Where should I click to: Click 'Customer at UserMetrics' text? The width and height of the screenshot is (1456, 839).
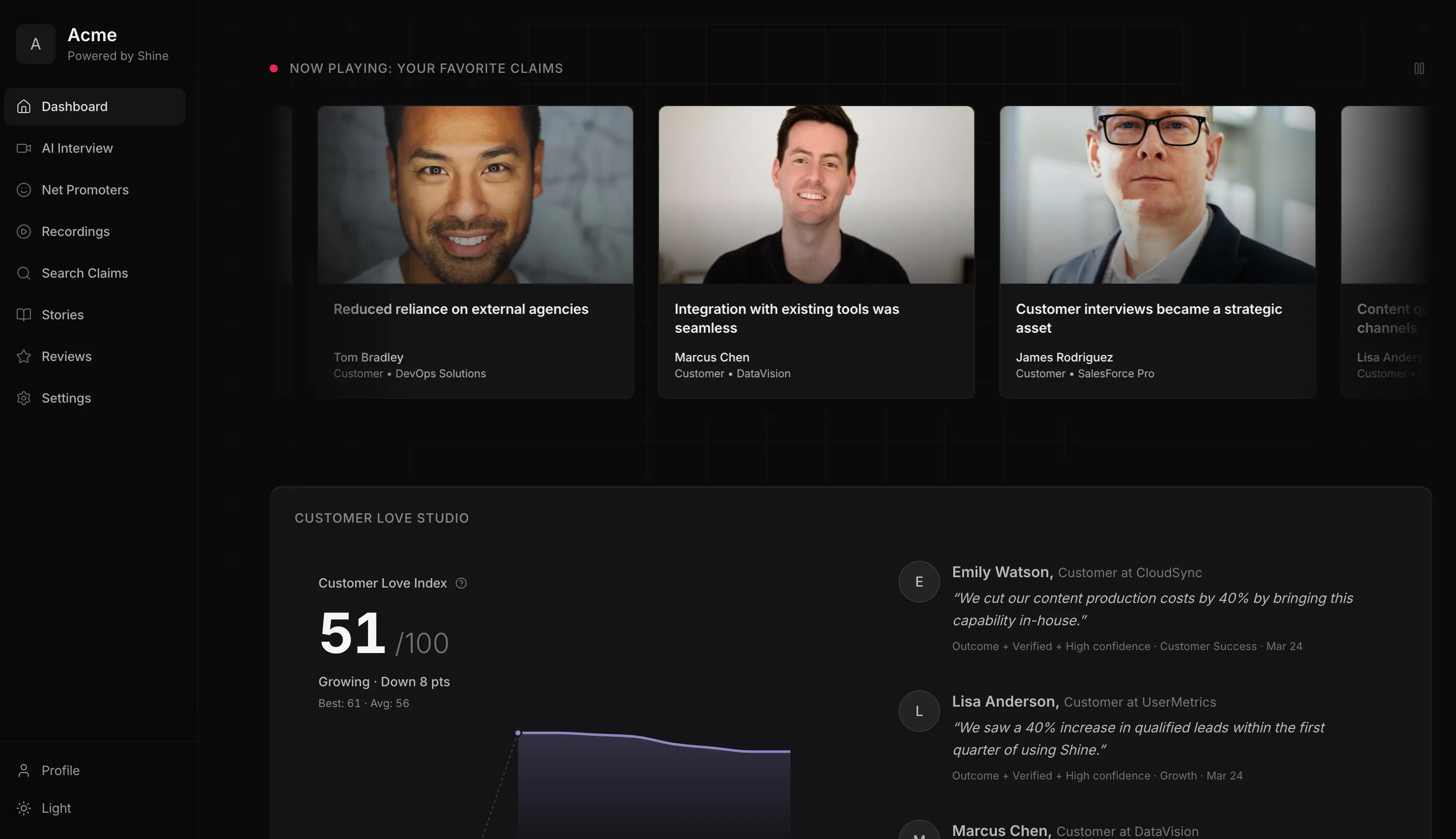click(x=1140, y=702)
